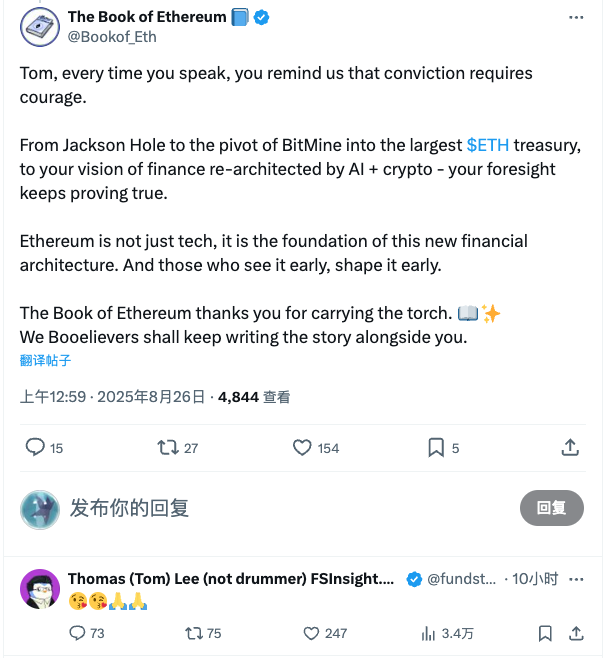Click the $ETH cashtag link
Viewport: 605px width, 658px height.
[488, 145]
